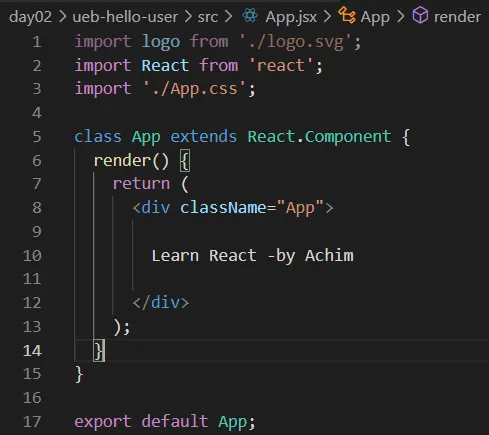The image size is (489, 435).
Task: Click the class symbol icon beside App
Action: click(347, 15)
